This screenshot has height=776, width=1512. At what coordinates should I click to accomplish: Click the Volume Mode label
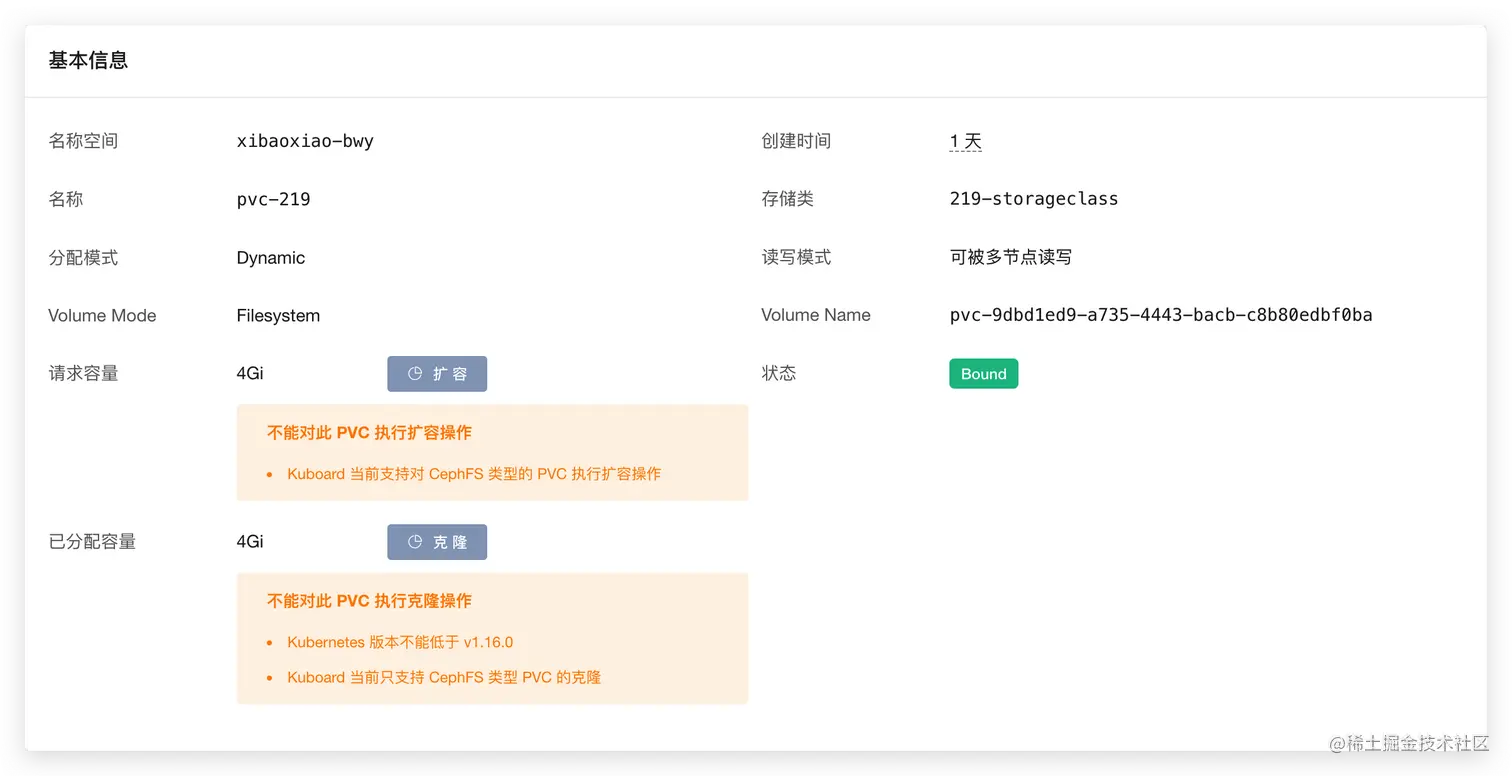[102, 315]
